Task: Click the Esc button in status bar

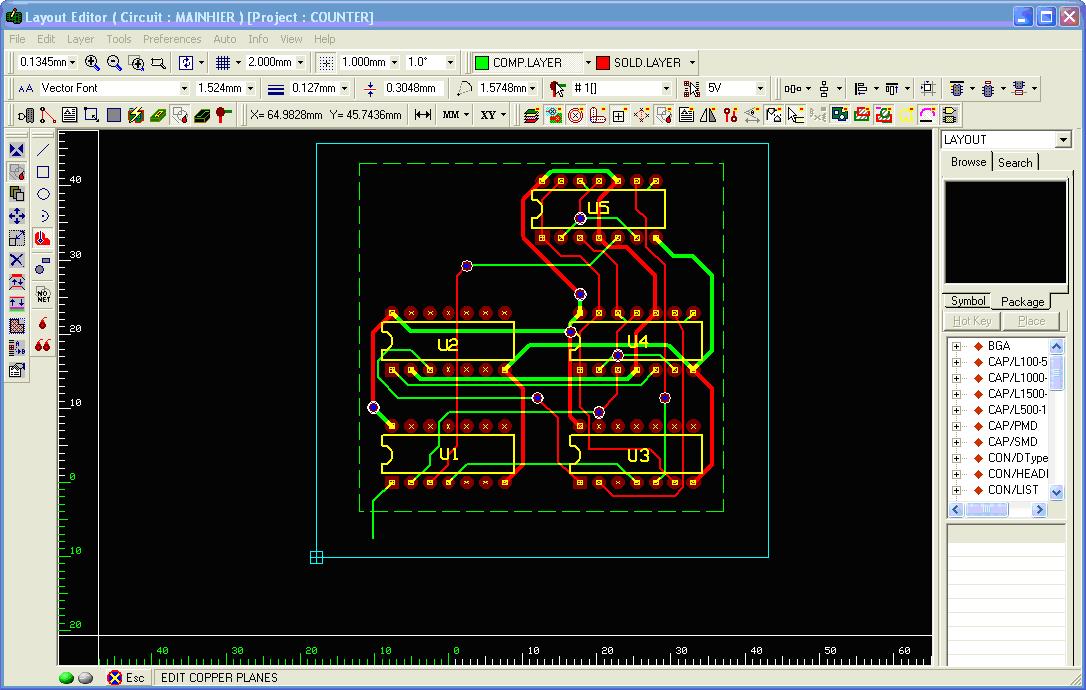Action: coord(126,678)
